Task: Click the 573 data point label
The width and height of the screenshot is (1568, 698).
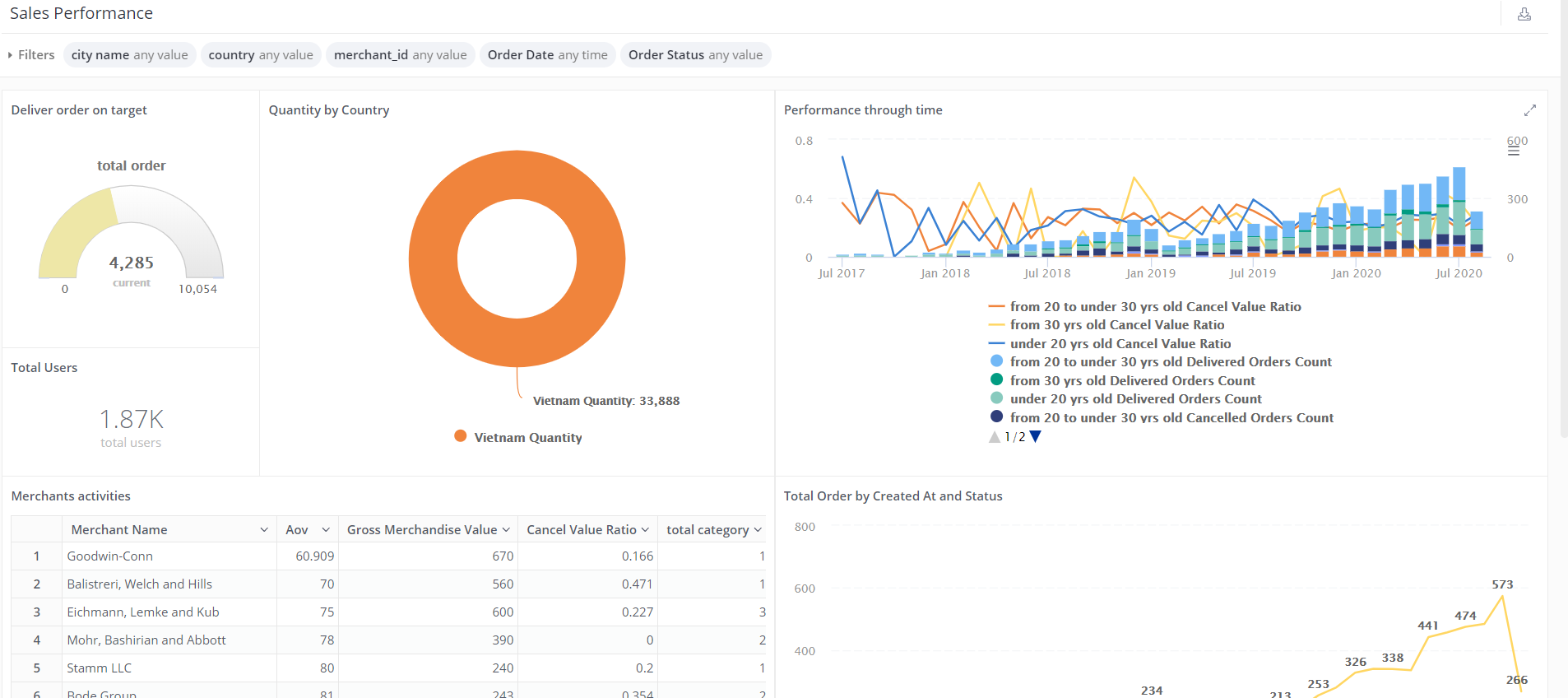Action: click(x=1502, y=584)
